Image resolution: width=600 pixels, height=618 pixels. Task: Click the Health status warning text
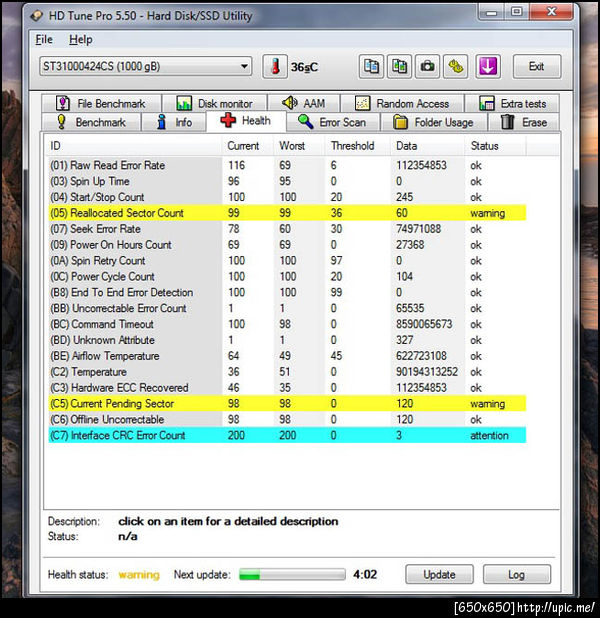click(x=139, y=575)
